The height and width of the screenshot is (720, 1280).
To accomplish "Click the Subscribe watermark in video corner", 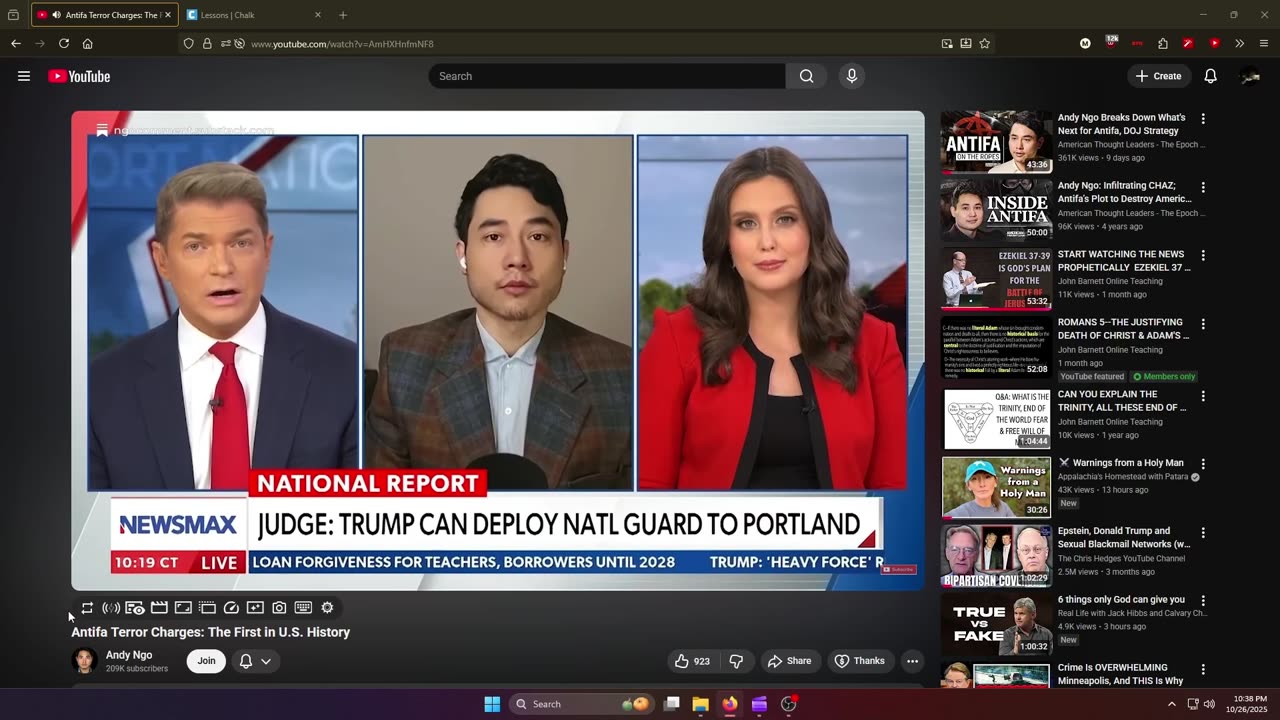I will pyautogui.click(x=898, y=569).
